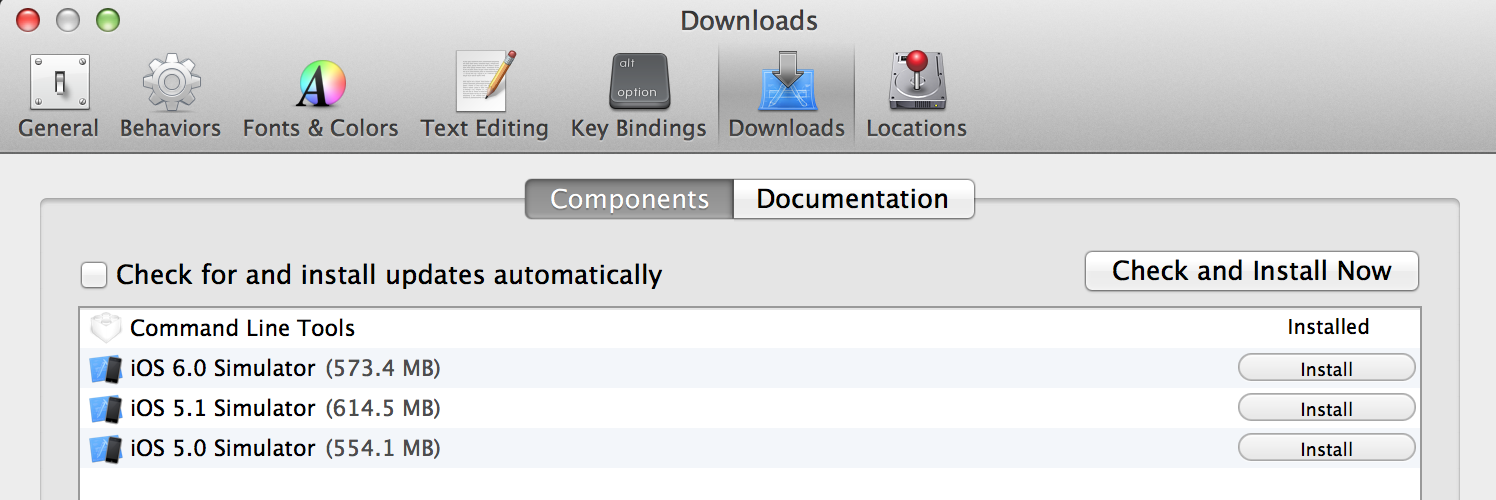Click the iOS 6.0 Simulator icon
This screenshot has height=500, width=1496.
[x=105, y=369]
